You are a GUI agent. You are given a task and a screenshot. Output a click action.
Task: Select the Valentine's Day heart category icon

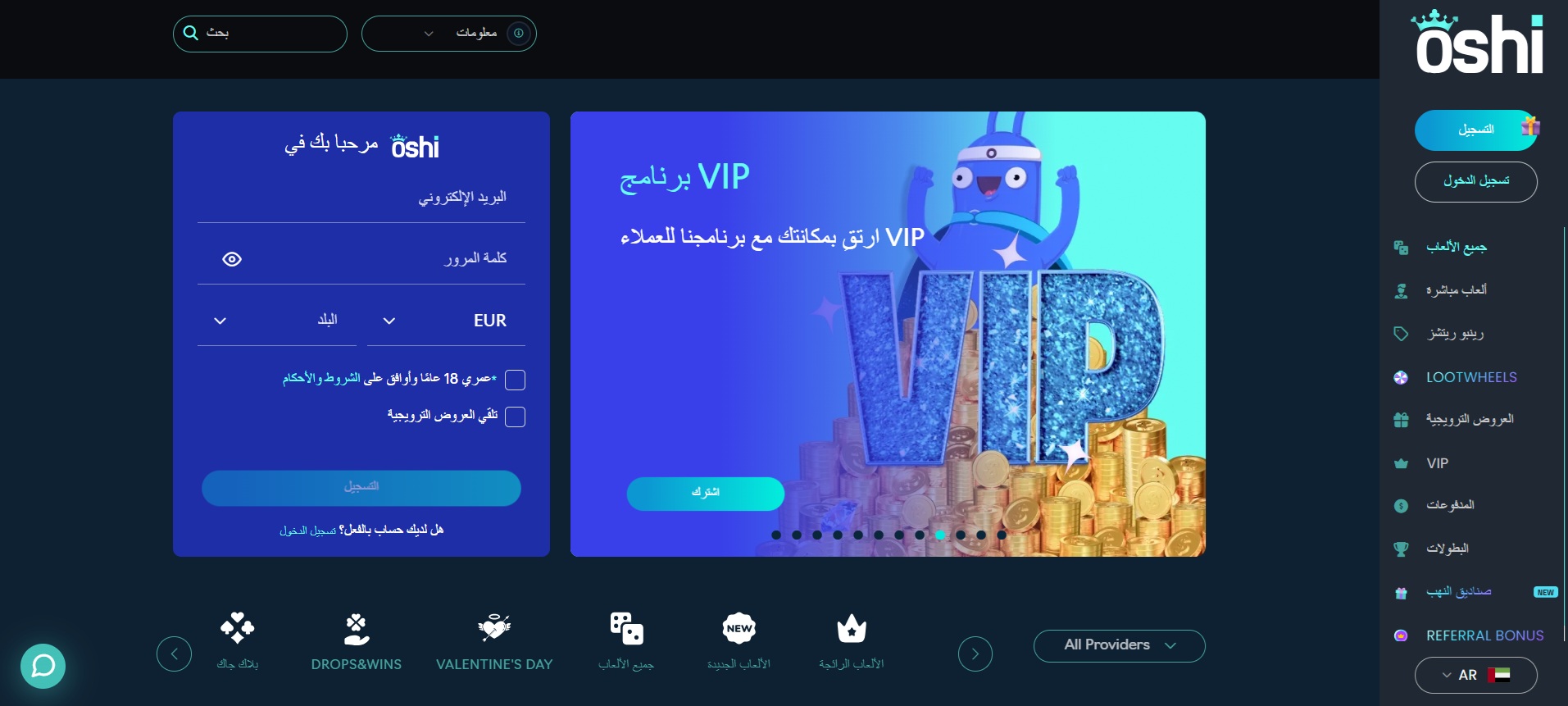click(494, 627)
